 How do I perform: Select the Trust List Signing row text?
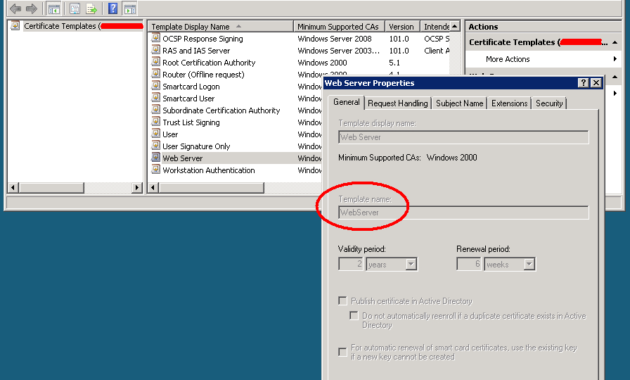pyautogui.click(x=191, y=122)
